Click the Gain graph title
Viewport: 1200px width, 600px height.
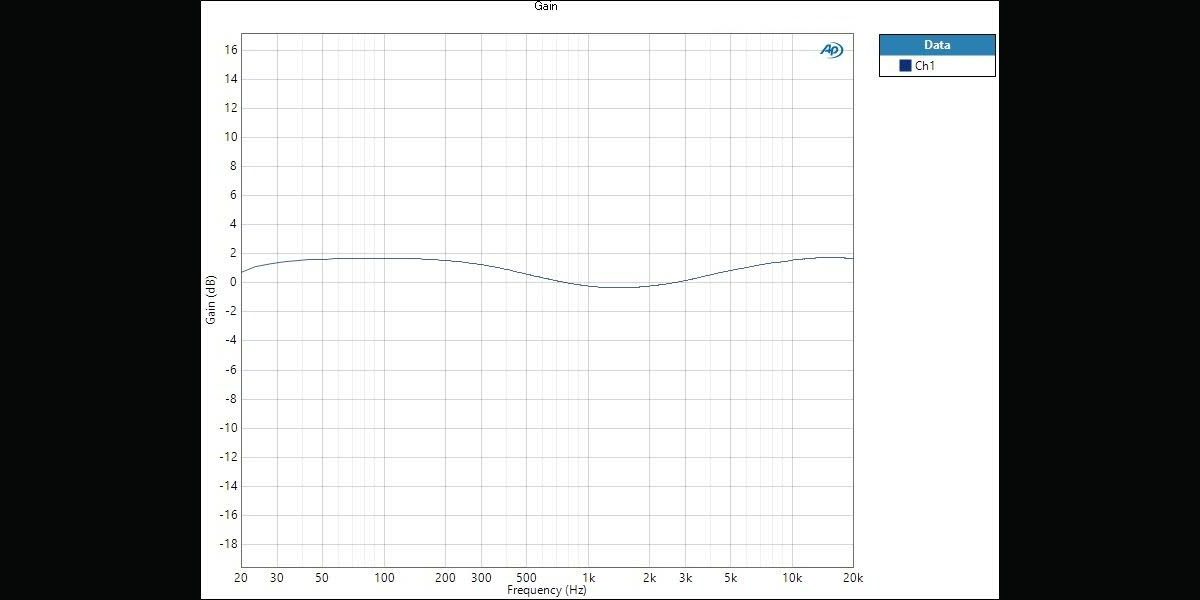point(546,6)
